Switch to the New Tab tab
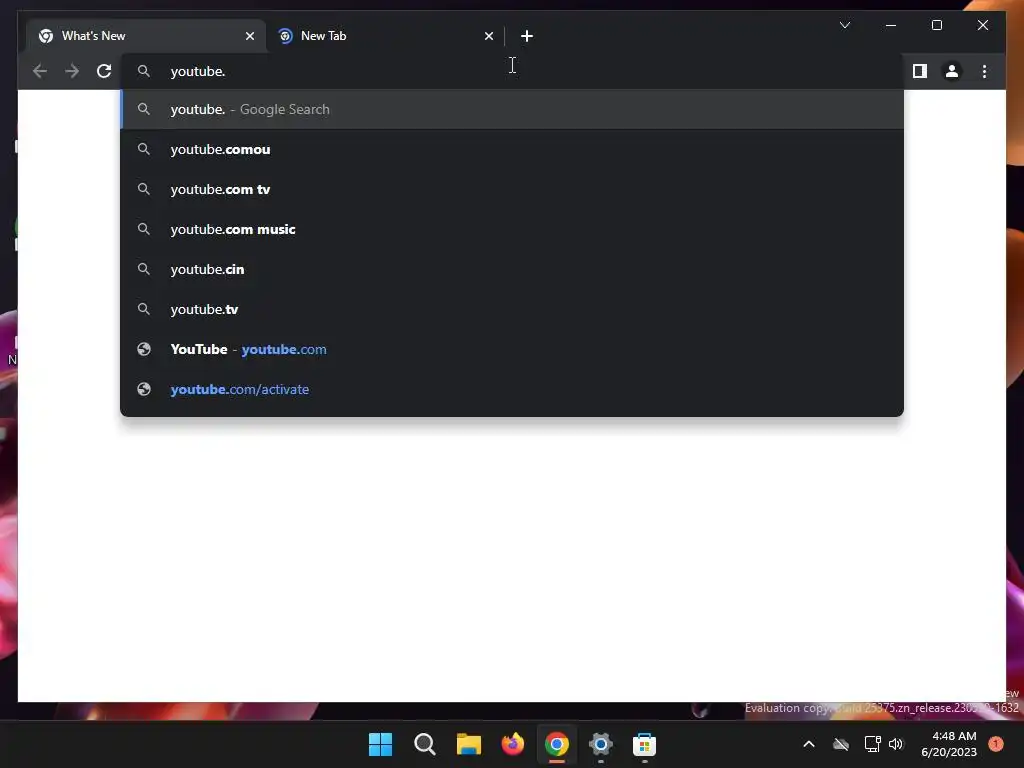This screenshot has height=768, width=1024. pos(385,36)
